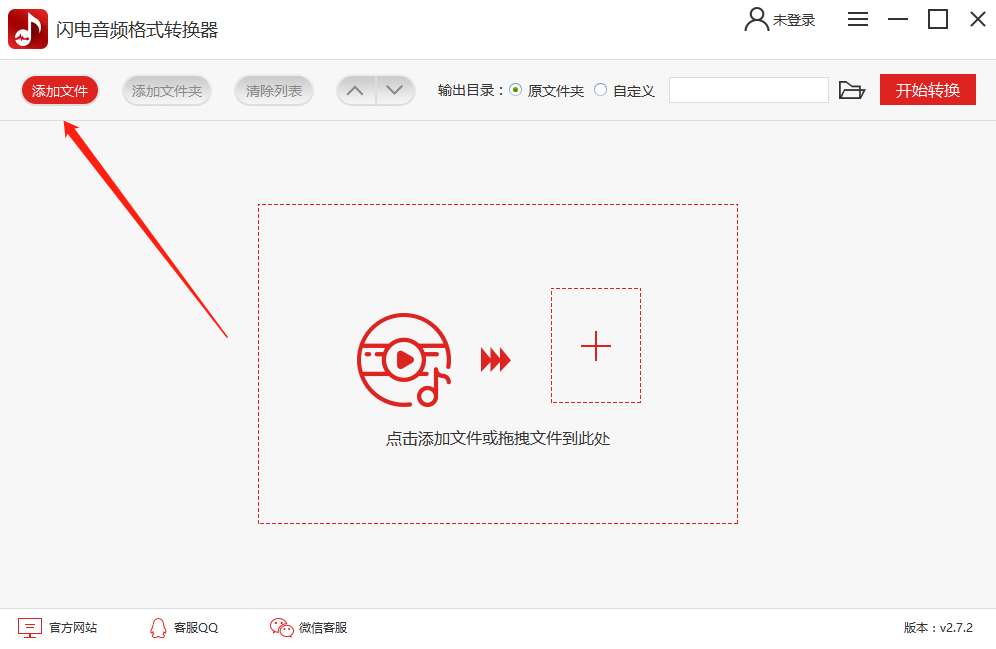The image size is (996, 649).
Task: Minimize the converter window
Action: click(x=898, y=19)
